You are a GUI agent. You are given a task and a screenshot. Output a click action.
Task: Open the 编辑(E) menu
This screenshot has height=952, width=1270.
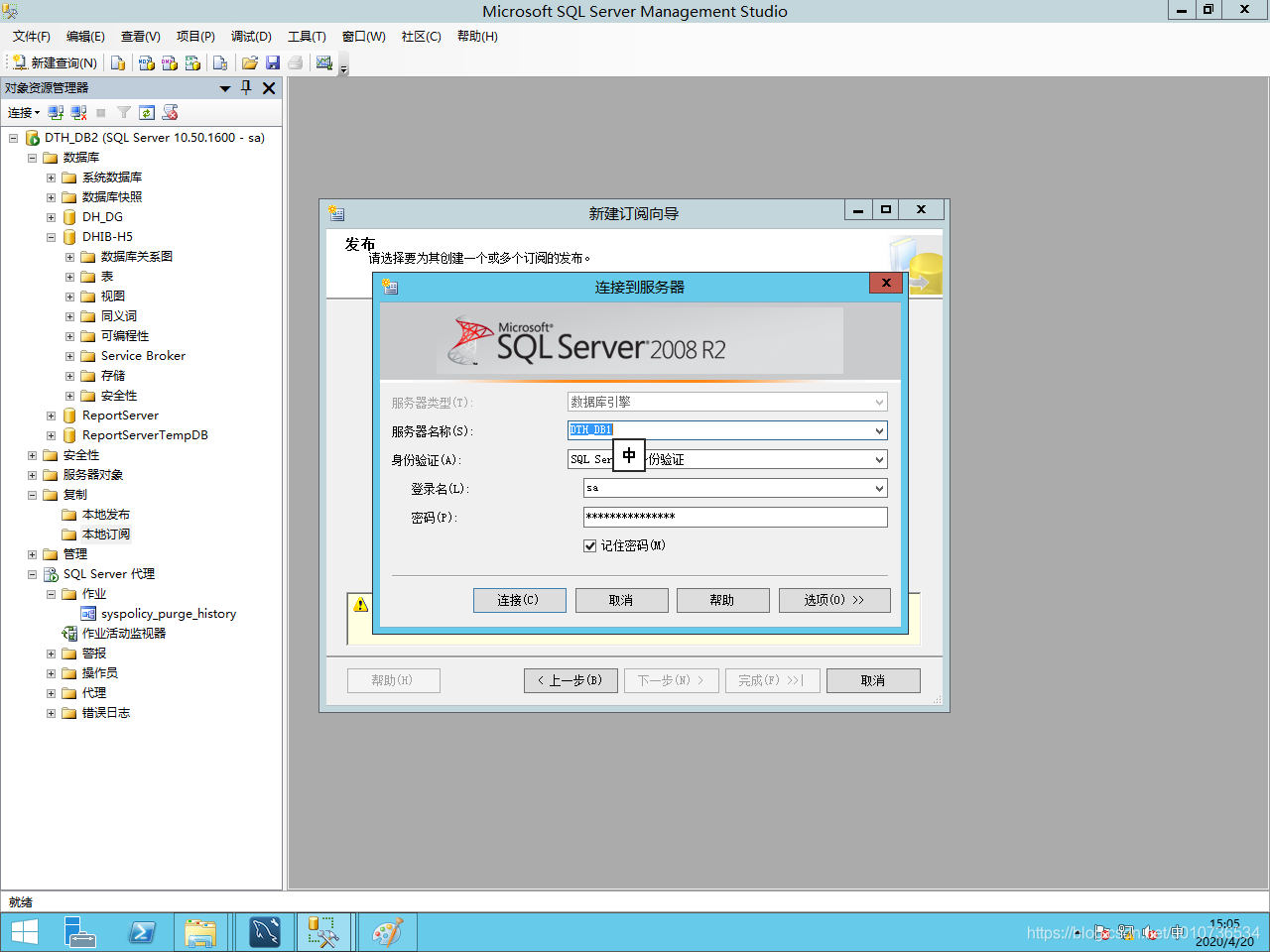pyautogui.click(x=85, y=37)
